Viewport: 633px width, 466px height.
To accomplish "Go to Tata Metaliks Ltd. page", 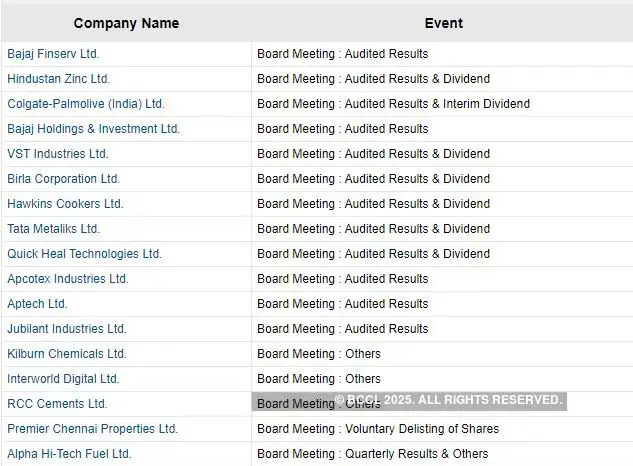I will coord(53,229).
